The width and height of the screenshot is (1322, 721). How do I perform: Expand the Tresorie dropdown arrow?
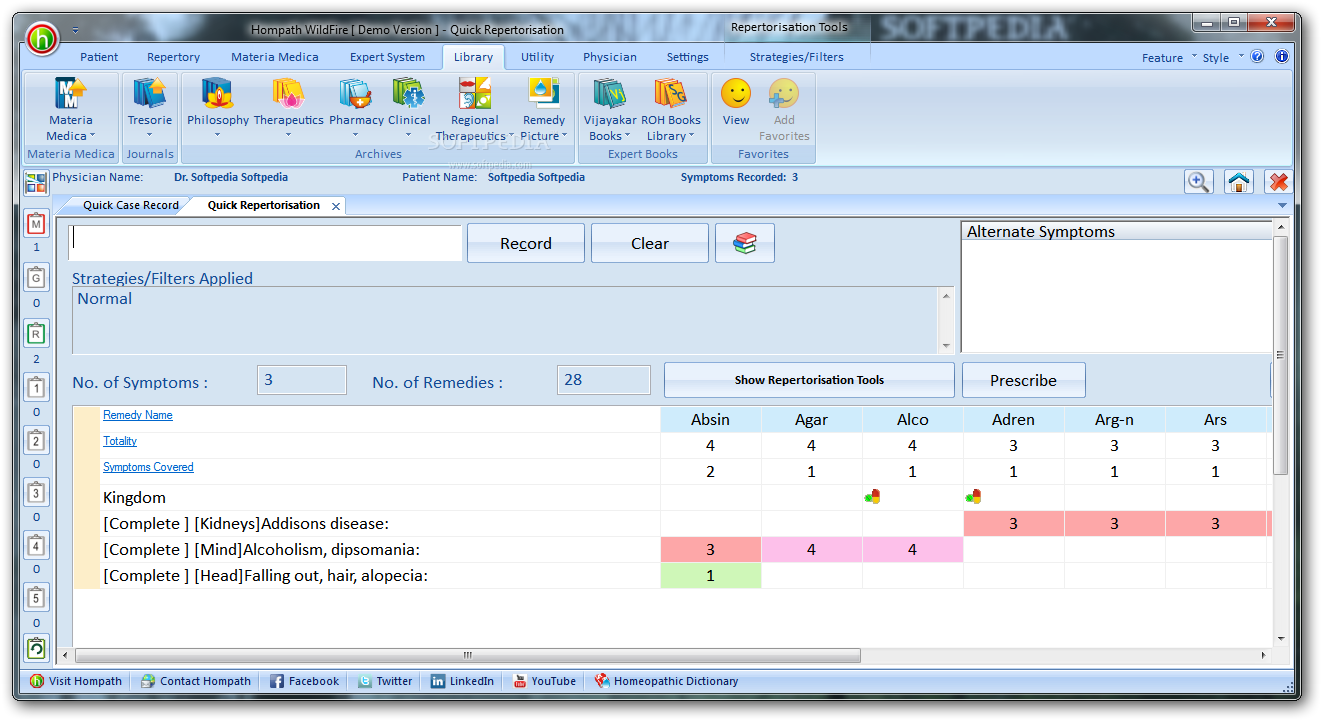pyautogui.click(x=149, y=135)
